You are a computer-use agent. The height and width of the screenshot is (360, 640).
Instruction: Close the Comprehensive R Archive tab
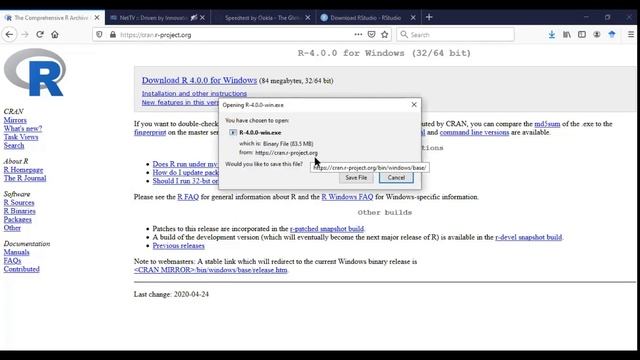pos(97,18)
